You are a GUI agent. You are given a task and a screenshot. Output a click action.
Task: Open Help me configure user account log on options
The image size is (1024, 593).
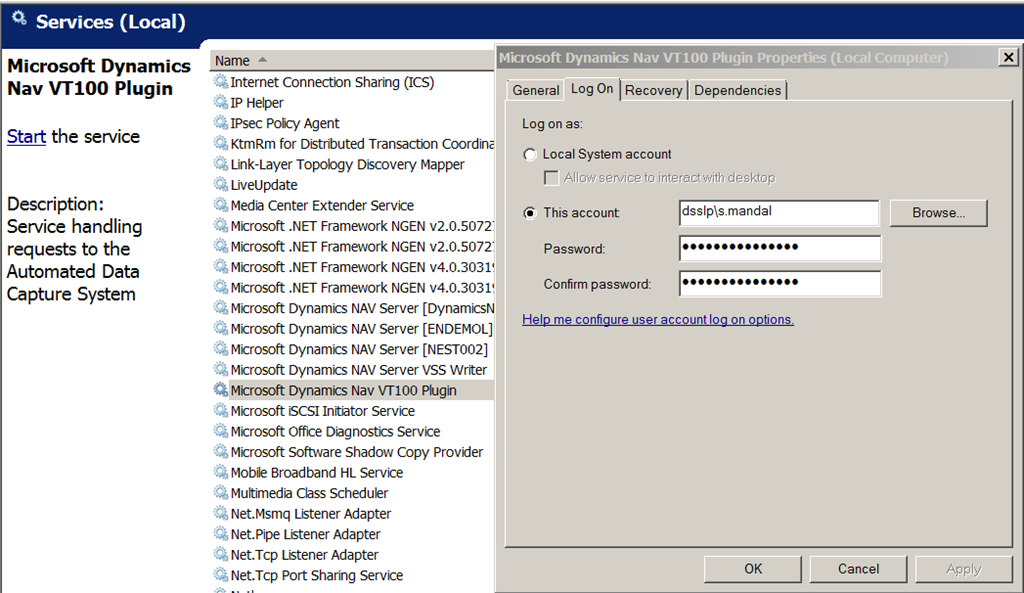pos(658,319)
